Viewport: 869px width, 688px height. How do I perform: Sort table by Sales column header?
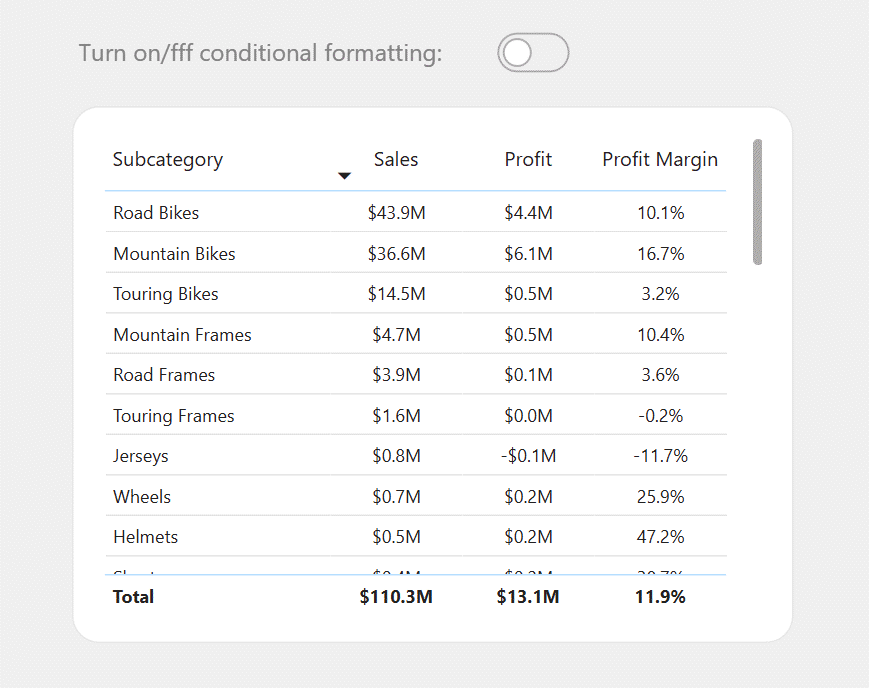(x=396, y=160)
